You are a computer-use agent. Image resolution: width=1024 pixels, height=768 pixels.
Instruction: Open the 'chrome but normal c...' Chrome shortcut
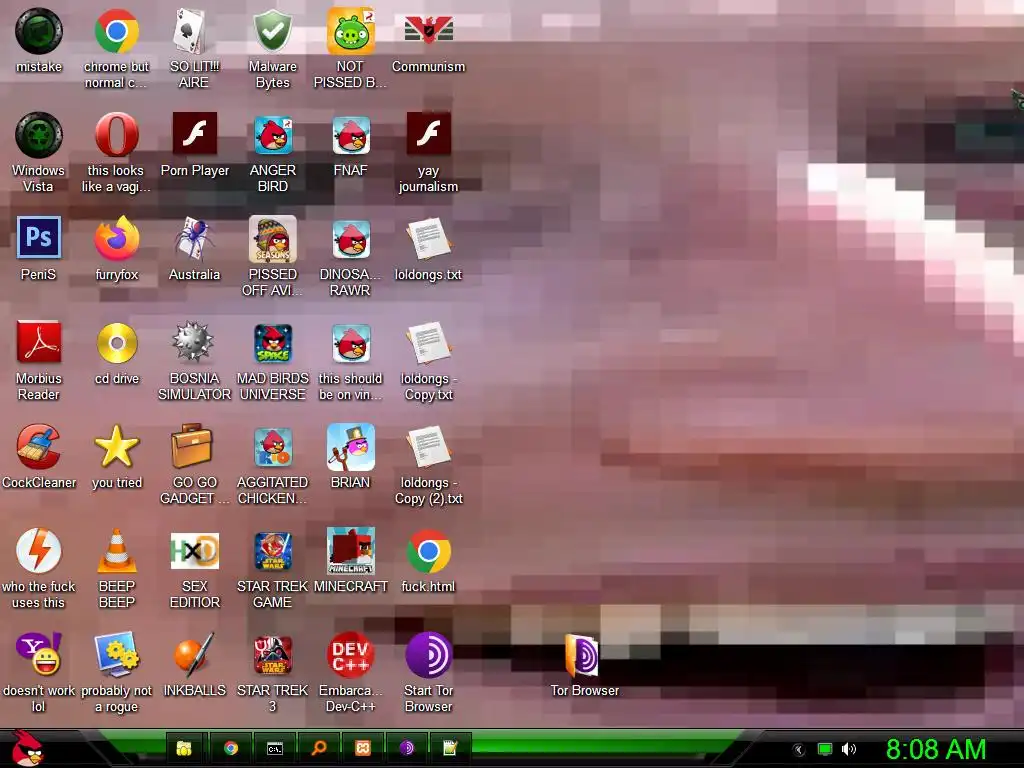[116, 31]
